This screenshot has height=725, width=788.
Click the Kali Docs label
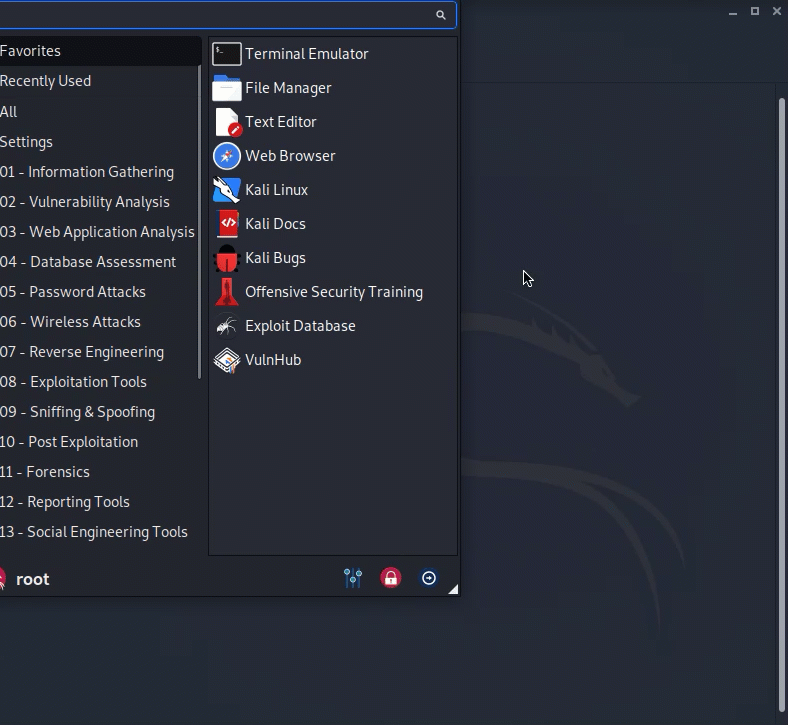275,224
